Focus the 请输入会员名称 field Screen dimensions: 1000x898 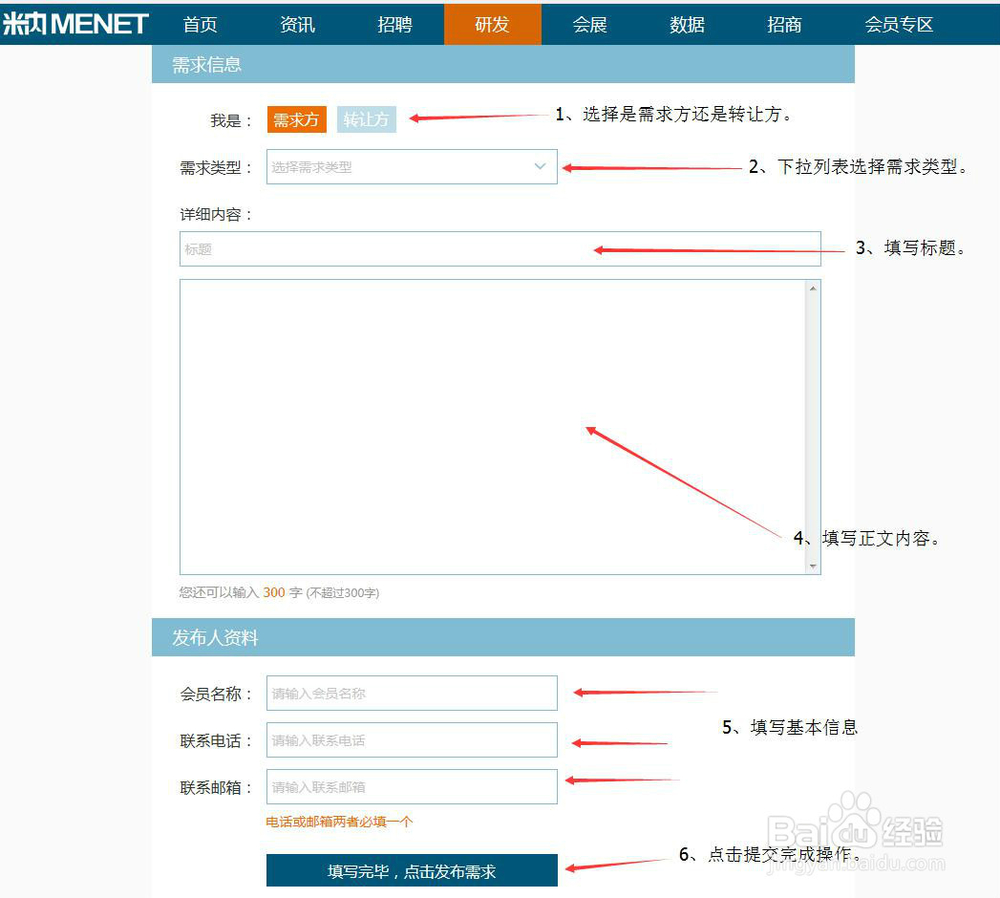411,692
